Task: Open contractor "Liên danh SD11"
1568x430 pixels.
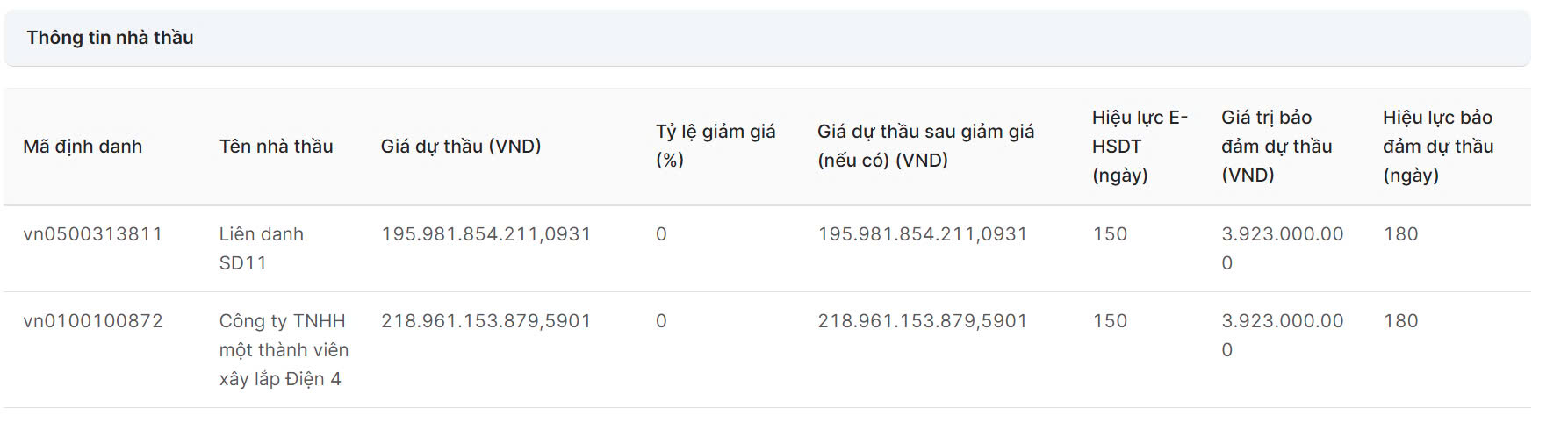Action: pyautogui.click(x=261, y=248)
